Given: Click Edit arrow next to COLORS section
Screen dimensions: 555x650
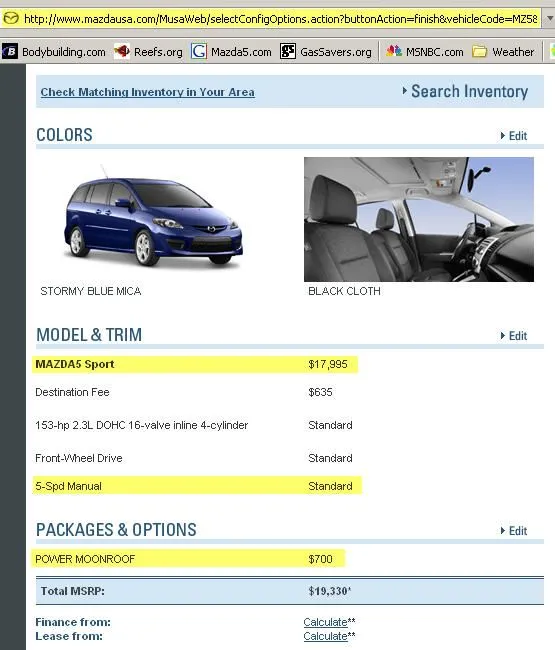Looking at the screenshot, I should [514, 136].
